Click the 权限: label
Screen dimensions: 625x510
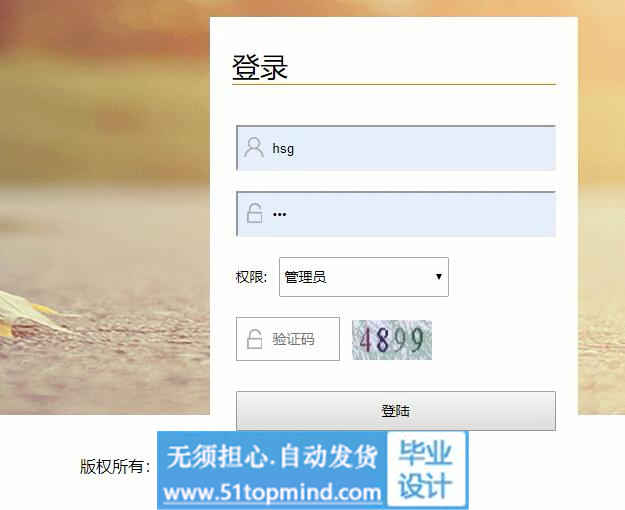pos(251,277)
